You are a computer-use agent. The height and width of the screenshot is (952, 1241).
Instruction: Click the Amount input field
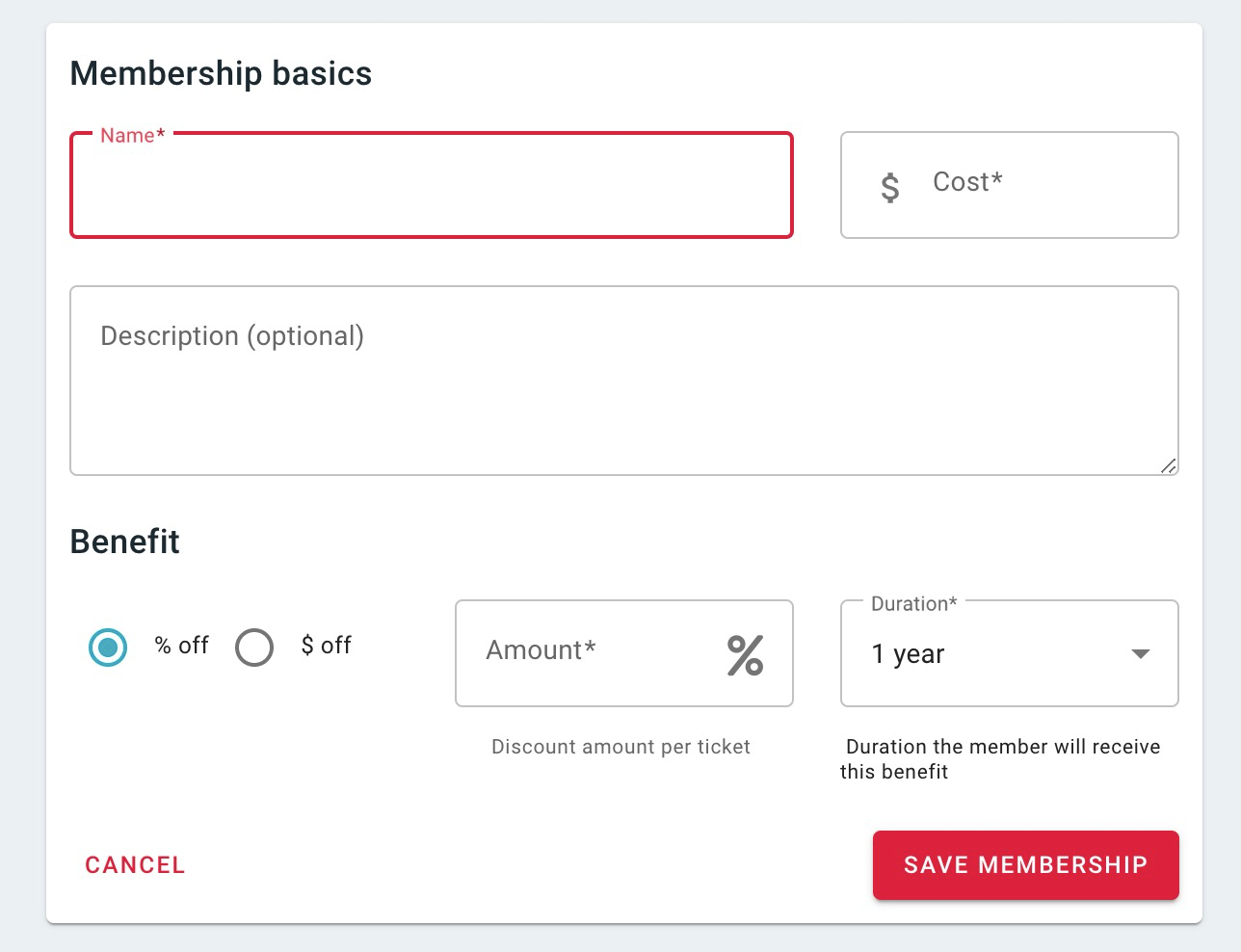tap(624, 653)
